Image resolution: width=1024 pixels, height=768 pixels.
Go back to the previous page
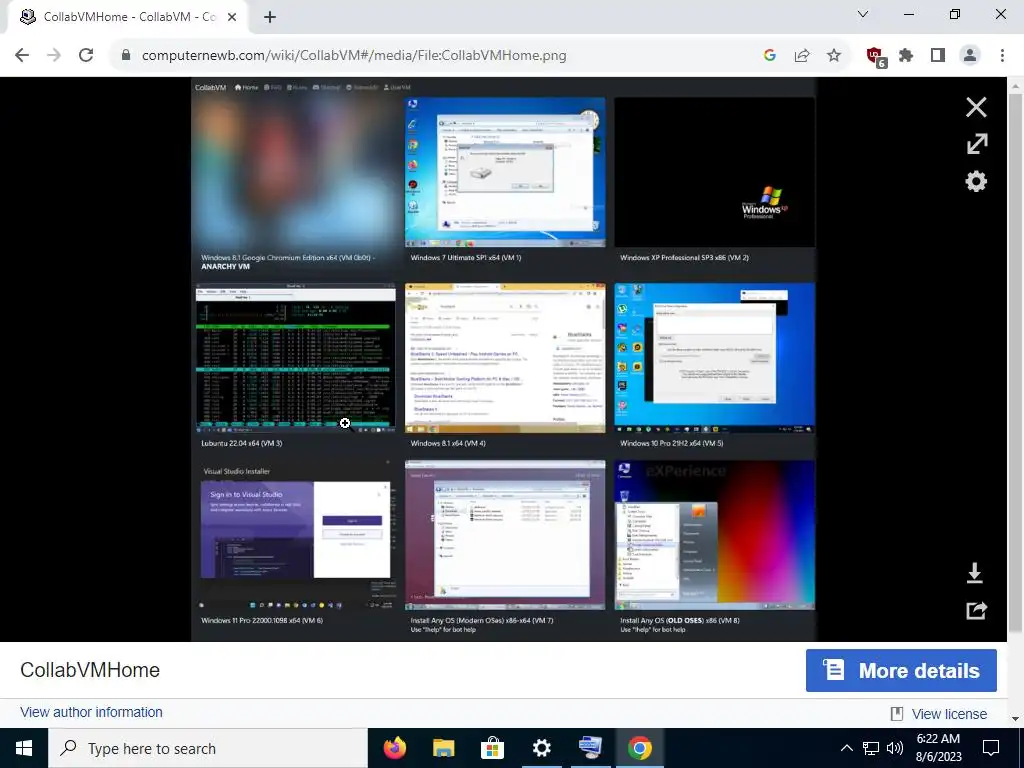(22, 55)
